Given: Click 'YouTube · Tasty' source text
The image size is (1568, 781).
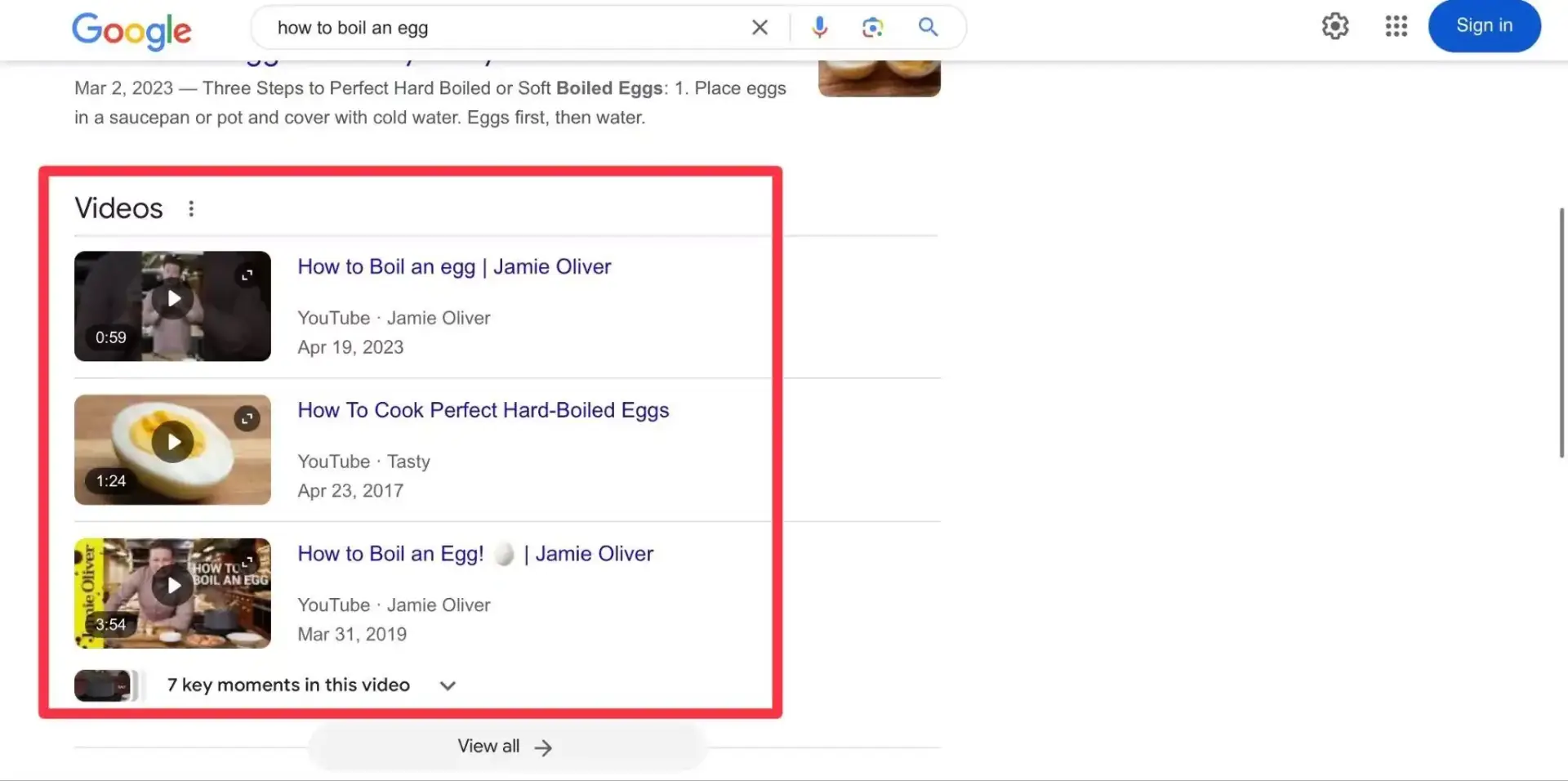Looking at the screenshot, I should click(x=363, y=462).
